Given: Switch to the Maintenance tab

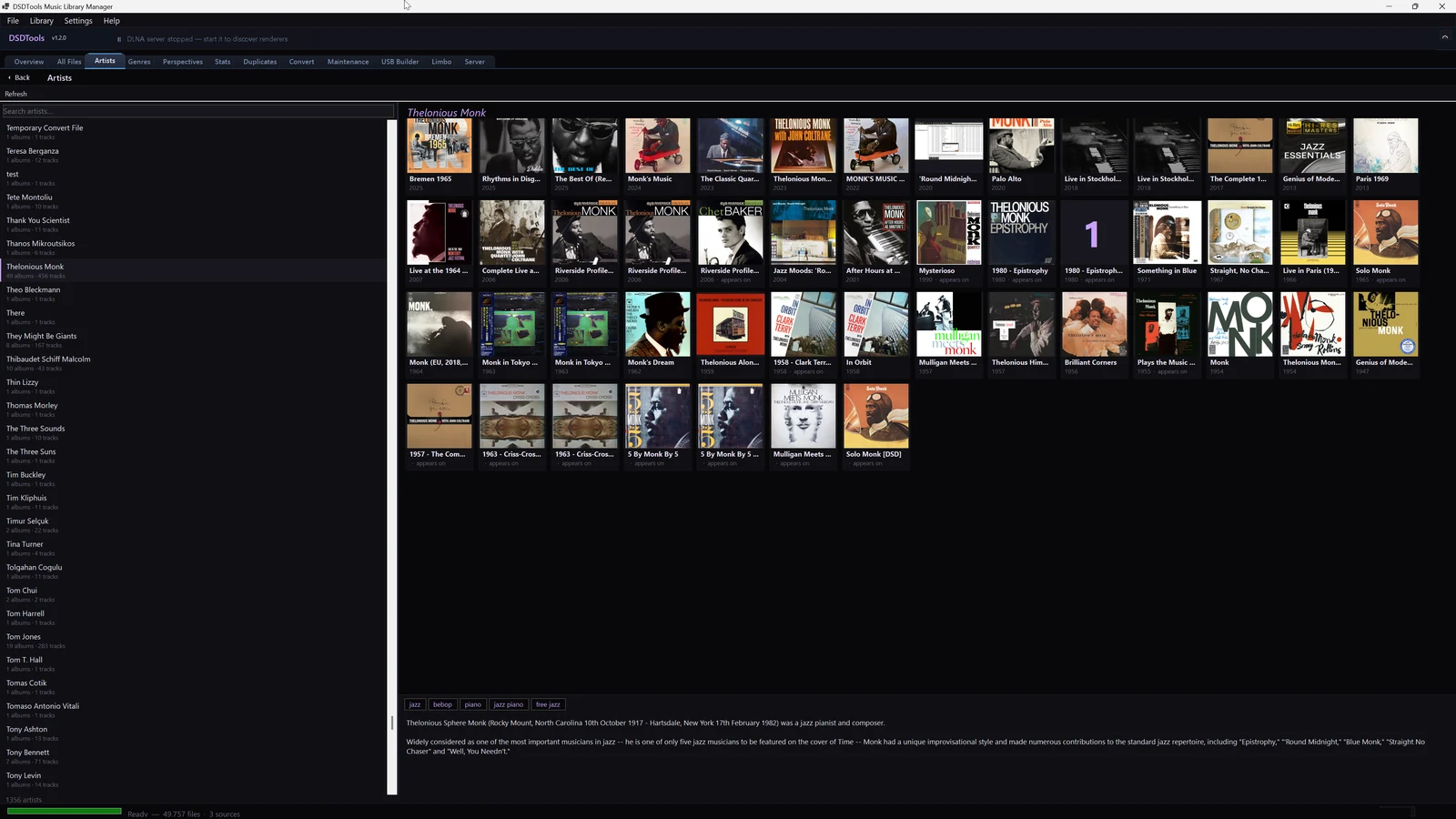Looking at the screenshot, I should point(349,62).
